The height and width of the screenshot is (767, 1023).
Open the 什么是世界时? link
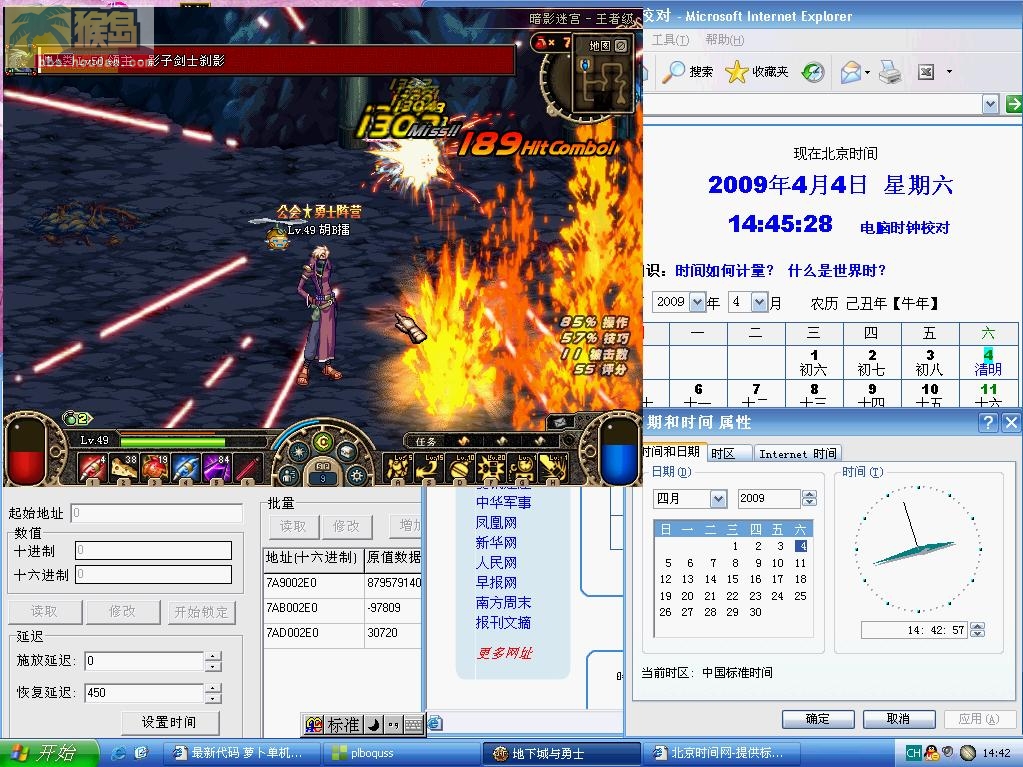click(836, 271)
